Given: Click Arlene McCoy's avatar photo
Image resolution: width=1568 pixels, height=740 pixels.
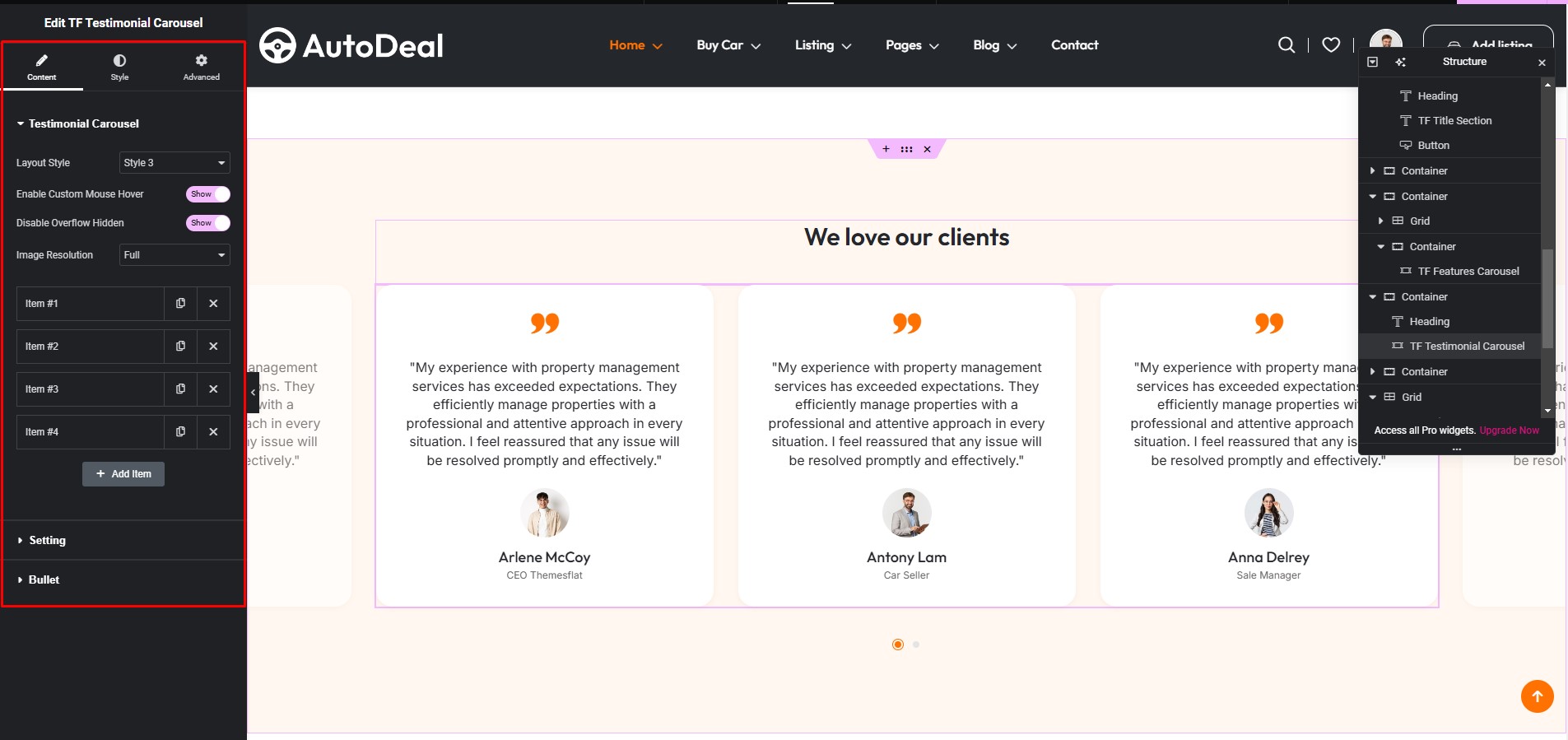Looking at the screenshot, I should coord(544,513).
